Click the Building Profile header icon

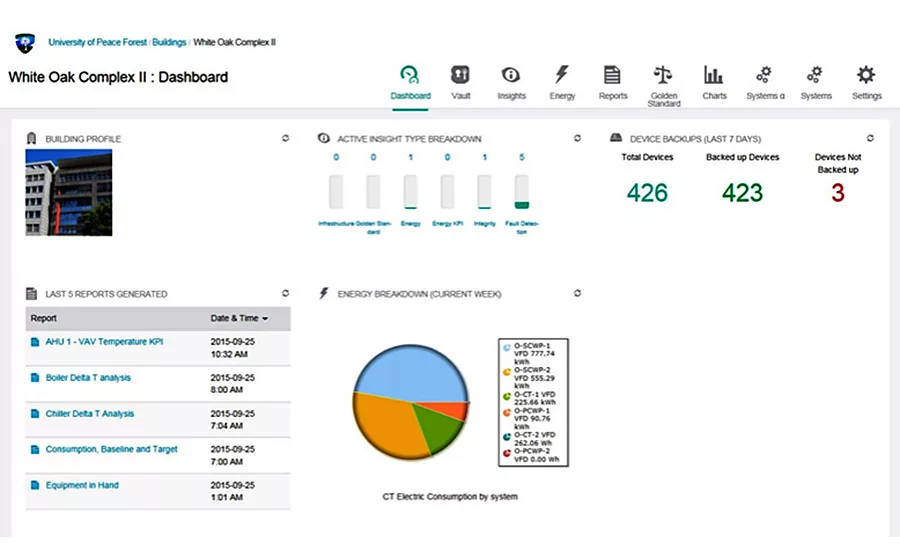32,138
